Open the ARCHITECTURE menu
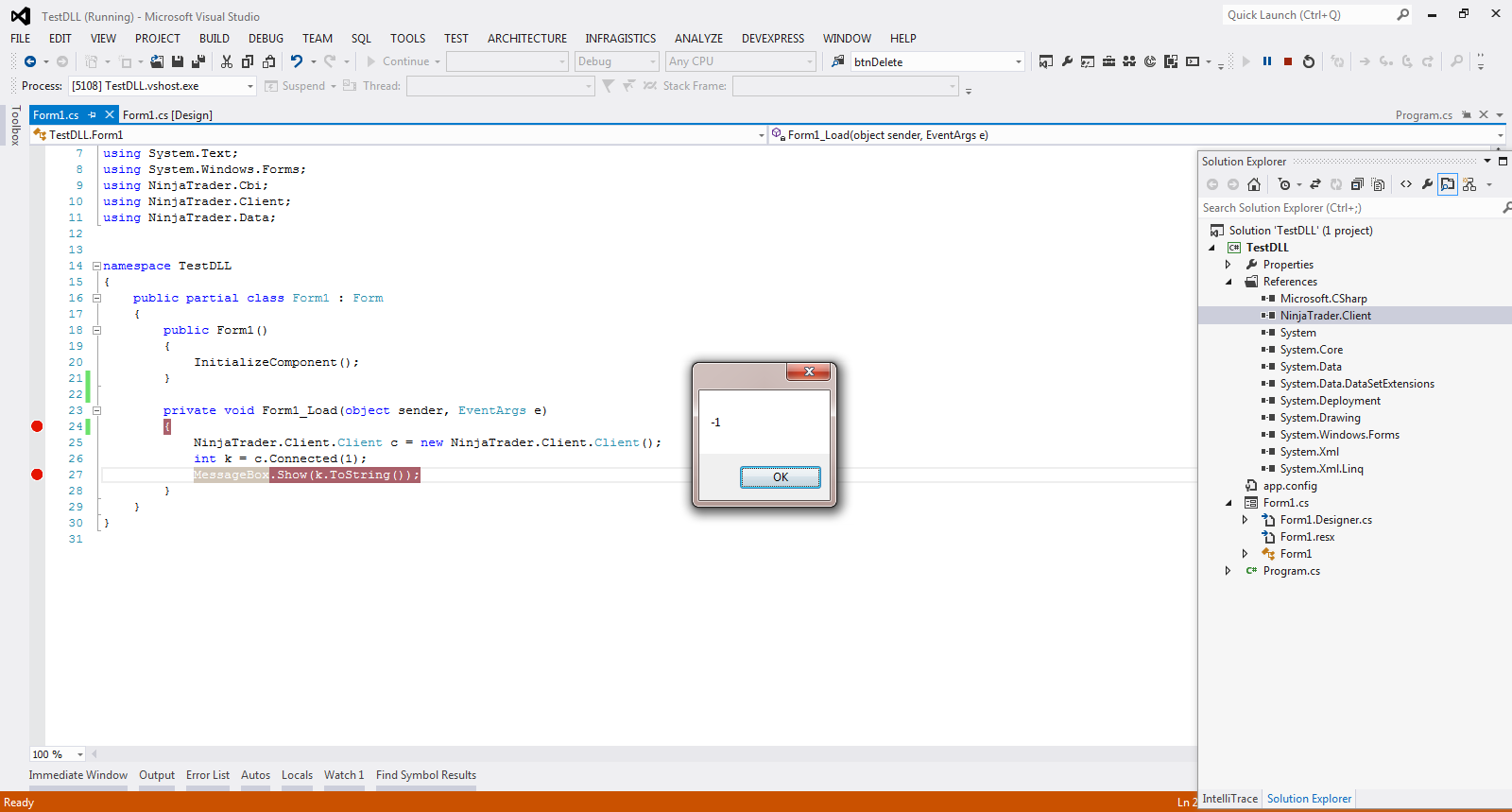The height and width of the screenshot is (812, 1512). point(527,39)
